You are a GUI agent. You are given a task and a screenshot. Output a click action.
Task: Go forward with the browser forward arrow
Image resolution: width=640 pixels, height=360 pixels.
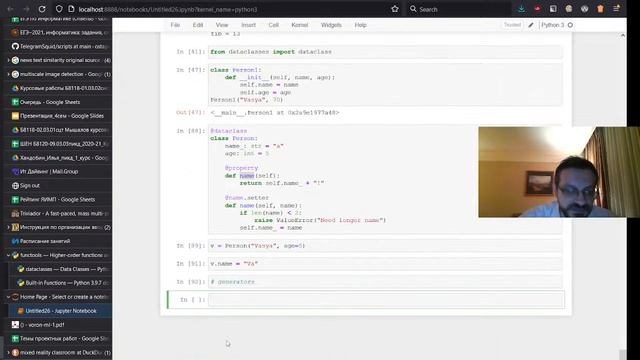point(26,9)
